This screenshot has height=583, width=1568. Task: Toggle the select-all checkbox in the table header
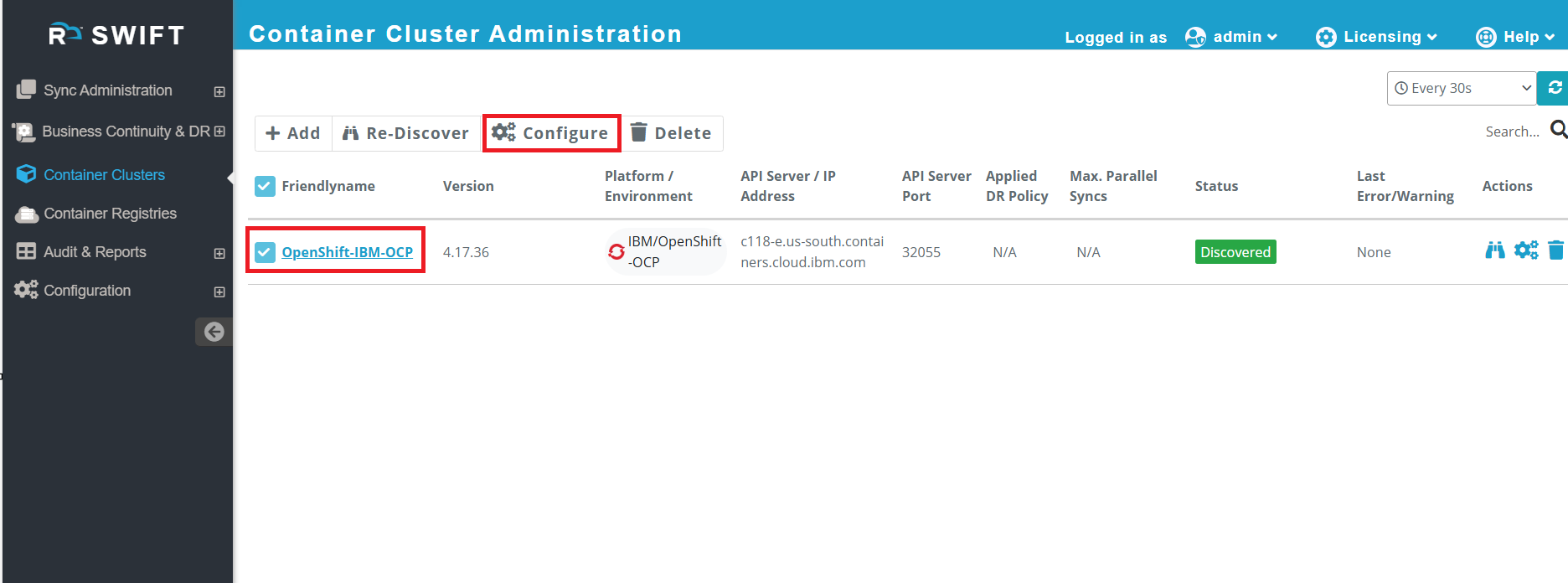click(x=265, y=186)
